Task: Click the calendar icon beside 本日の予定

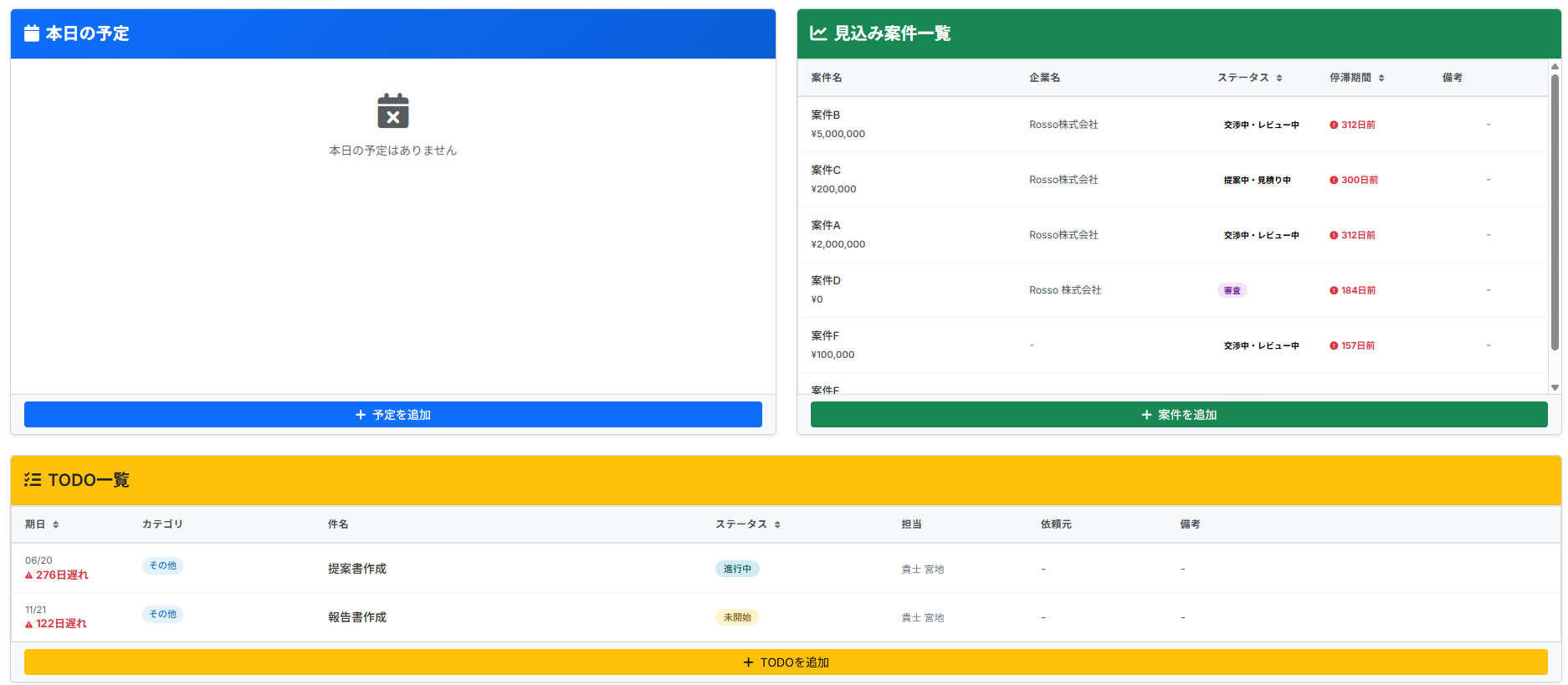Action: pos(32,33)
